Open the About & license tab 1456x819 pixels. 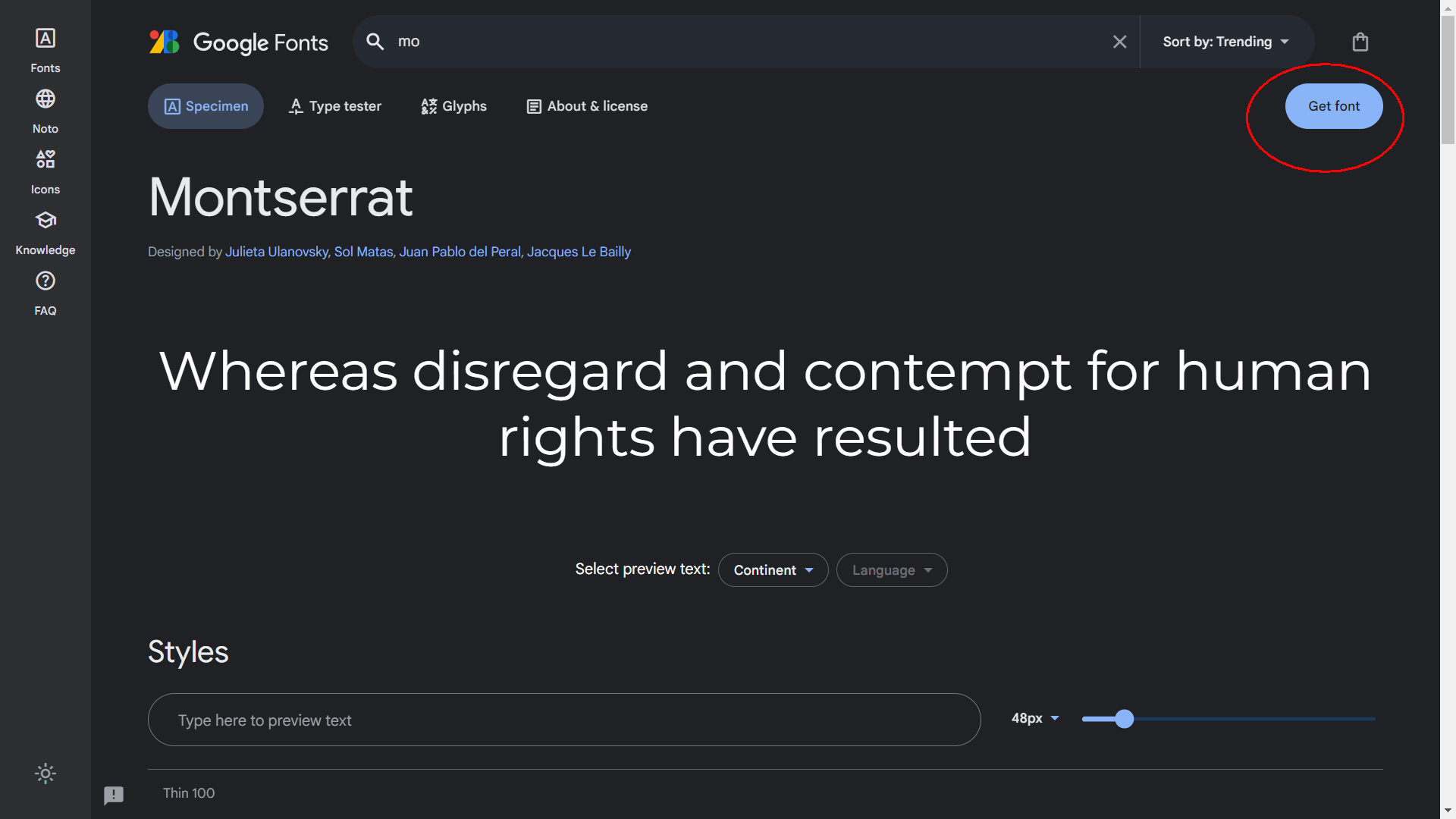pos(587,106)
